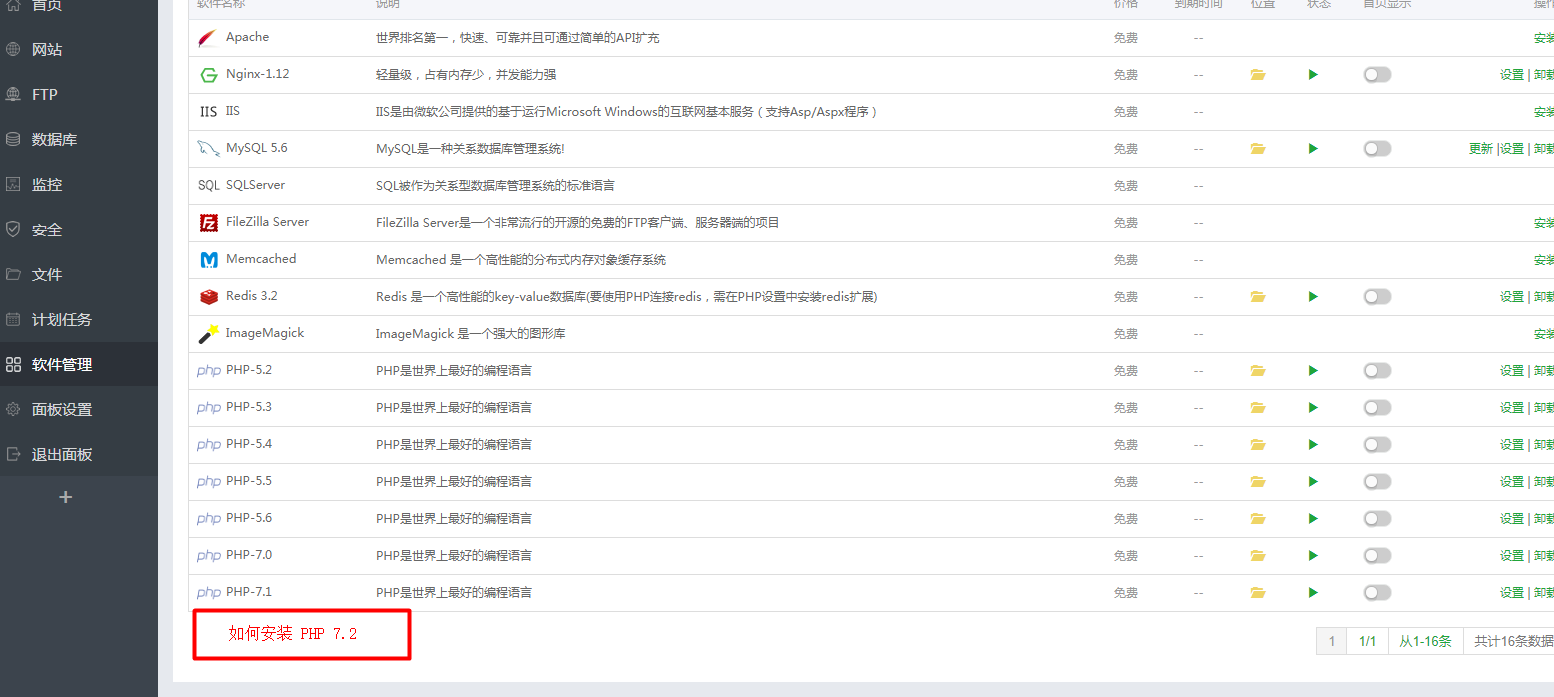The image size is (1554, 697).
Task: Click the green status arrow for PHP-5.2
Action: pos(1313,371)
